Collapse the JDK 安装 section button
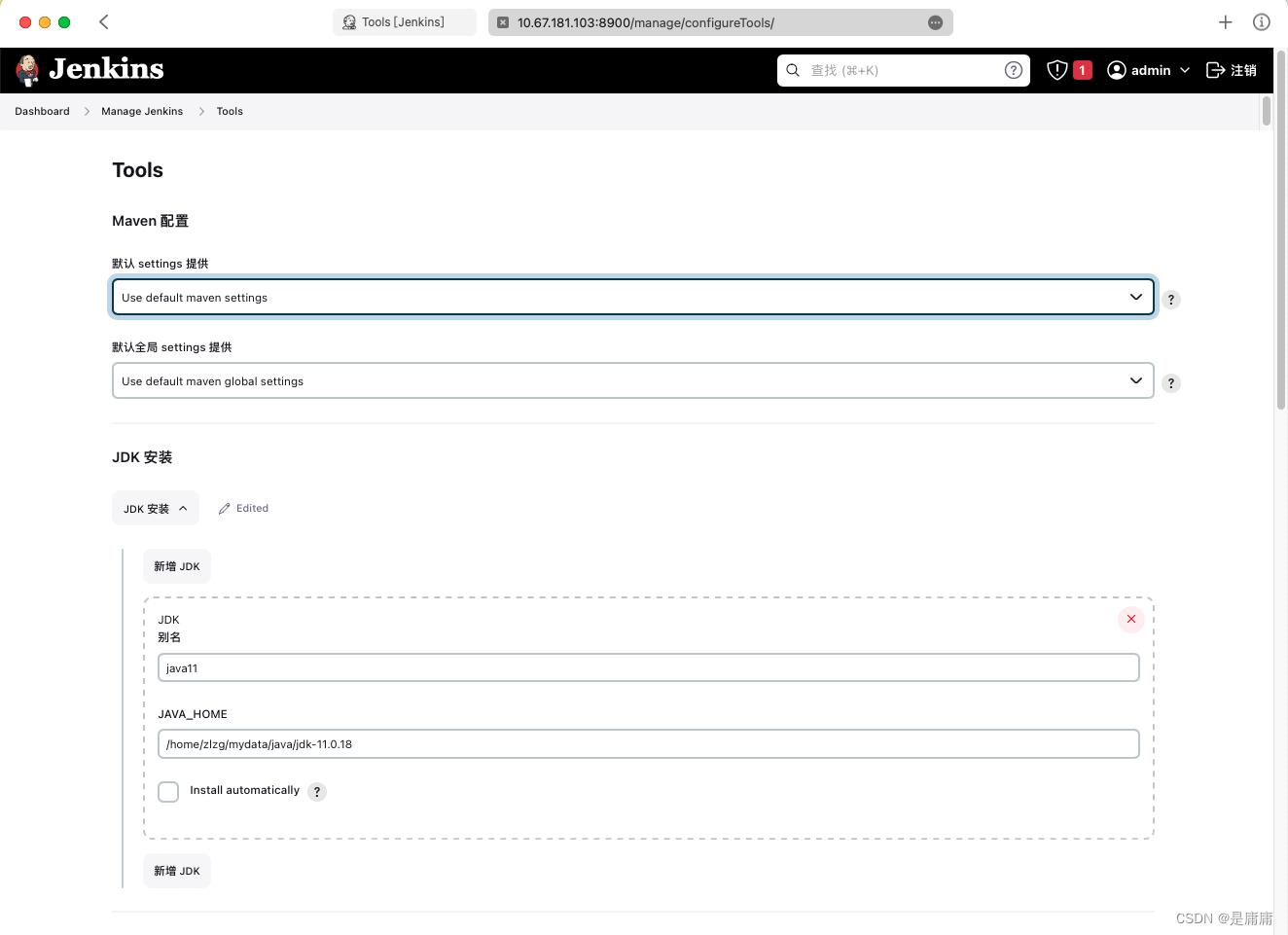 click(156, 508)
